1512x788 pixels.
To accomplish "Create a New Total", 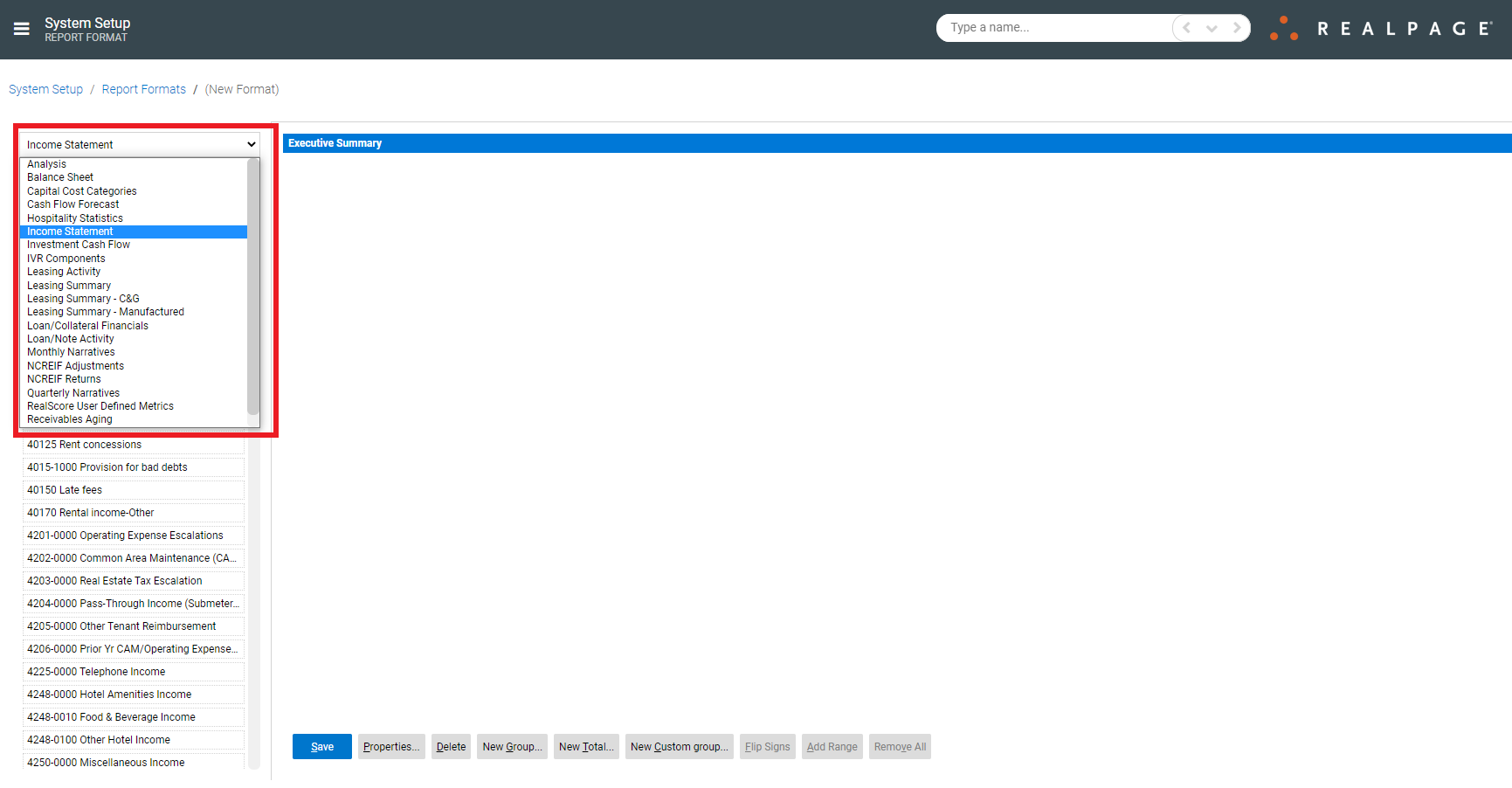I will click(x=586, y=747).
